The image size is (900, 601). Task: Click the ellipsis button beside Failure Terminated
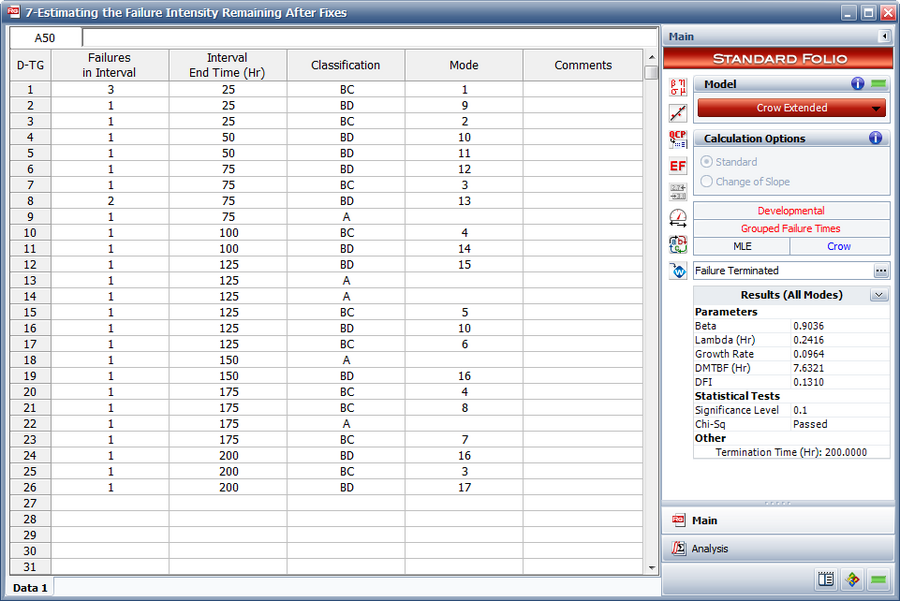pyautogui.click(x=880, y=271)
